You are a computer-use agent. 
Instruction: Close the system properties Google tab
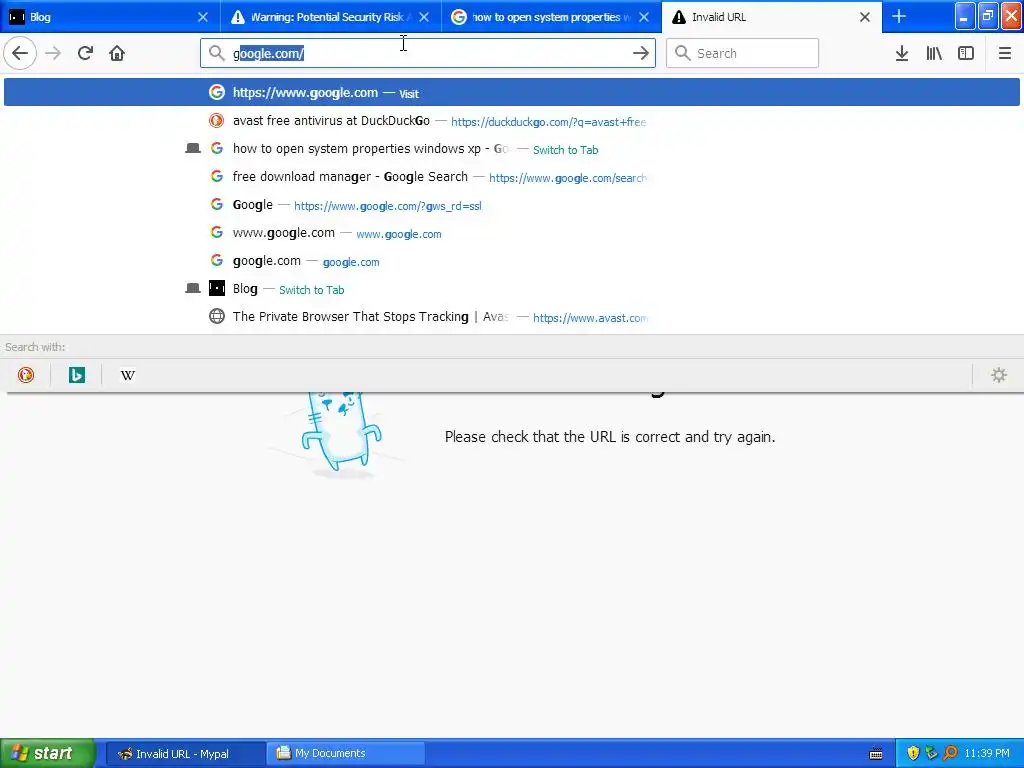(x=644, y=17)
